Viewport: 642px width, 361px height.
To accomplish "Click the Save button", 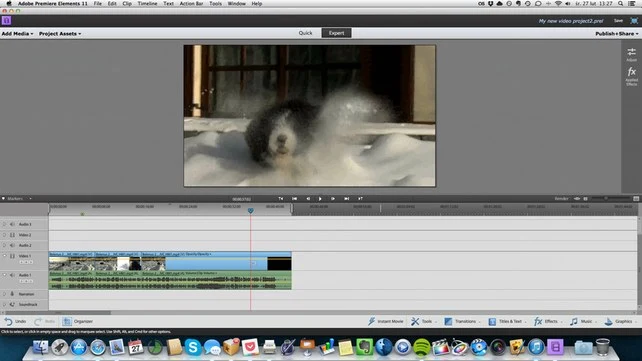I will coord(618,20).
